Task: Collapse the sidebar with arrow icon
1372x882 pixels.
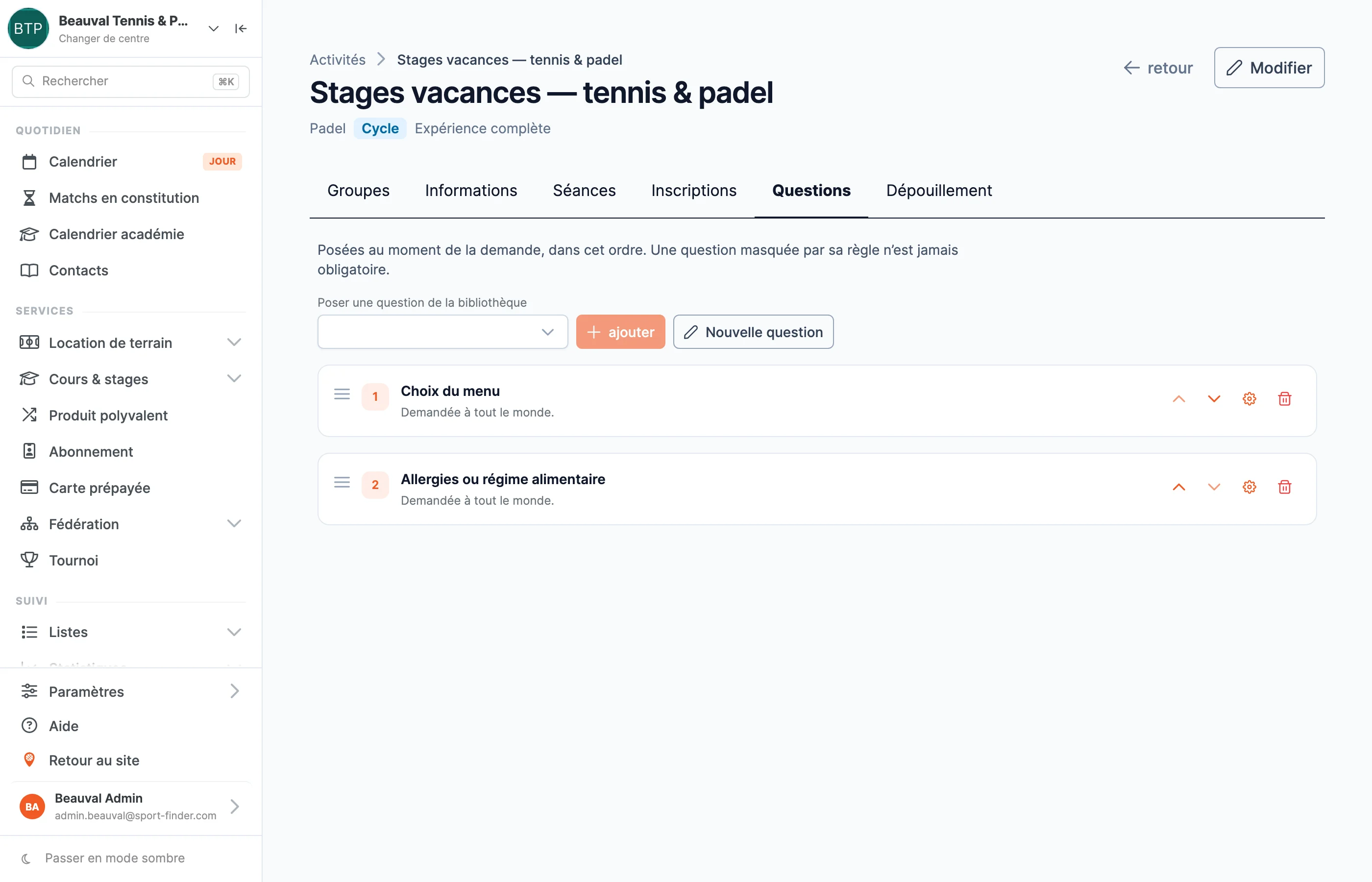Action: tap(241, 28)
